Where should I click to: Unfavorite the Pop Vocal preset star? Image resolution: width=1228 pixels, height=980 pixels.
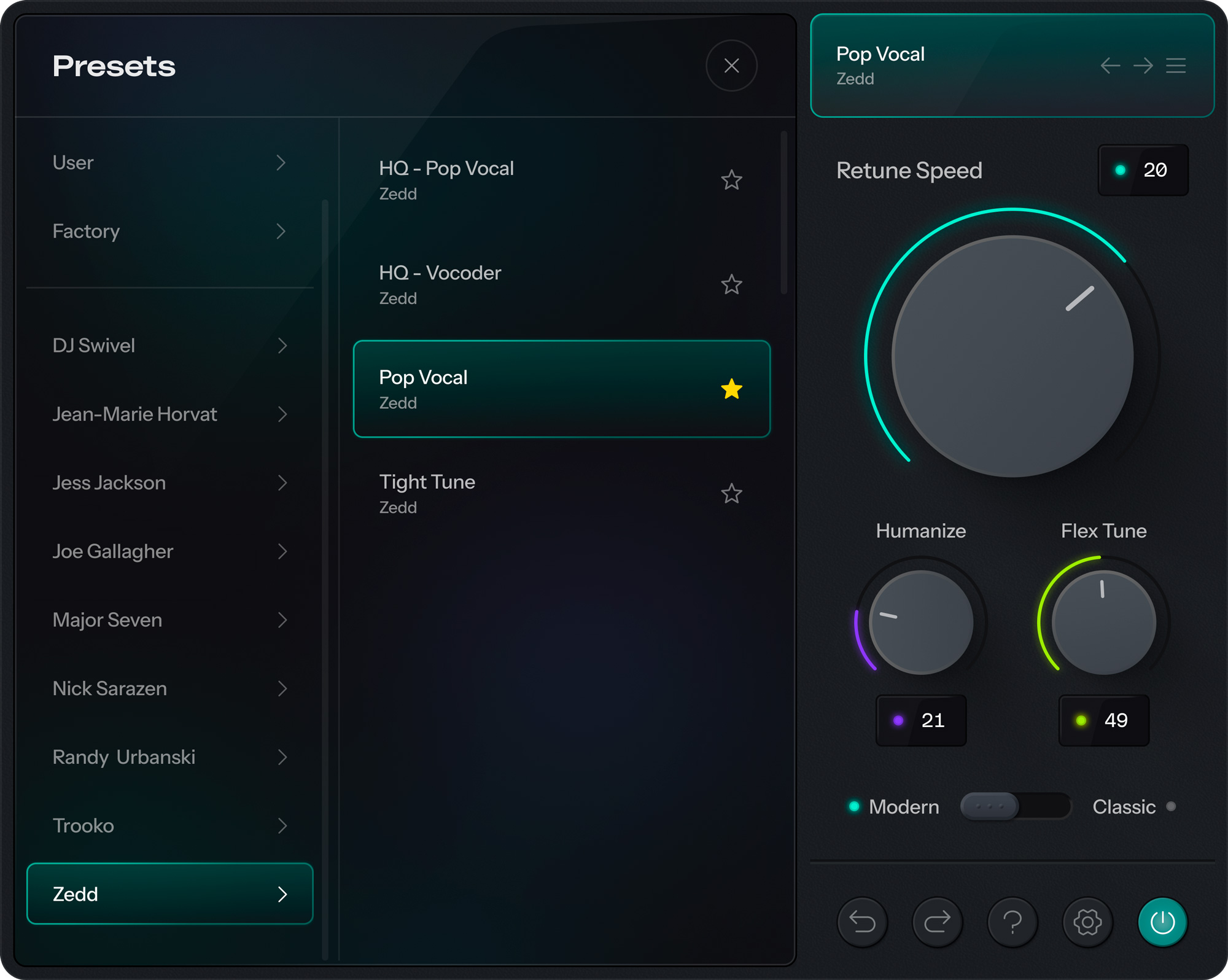click(731, 389)
